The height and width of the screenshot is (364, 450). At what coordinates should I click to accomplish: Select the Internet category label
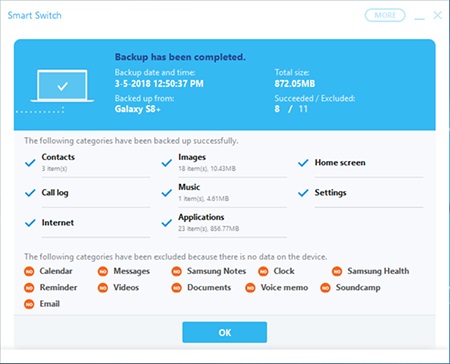click(57, 223)
